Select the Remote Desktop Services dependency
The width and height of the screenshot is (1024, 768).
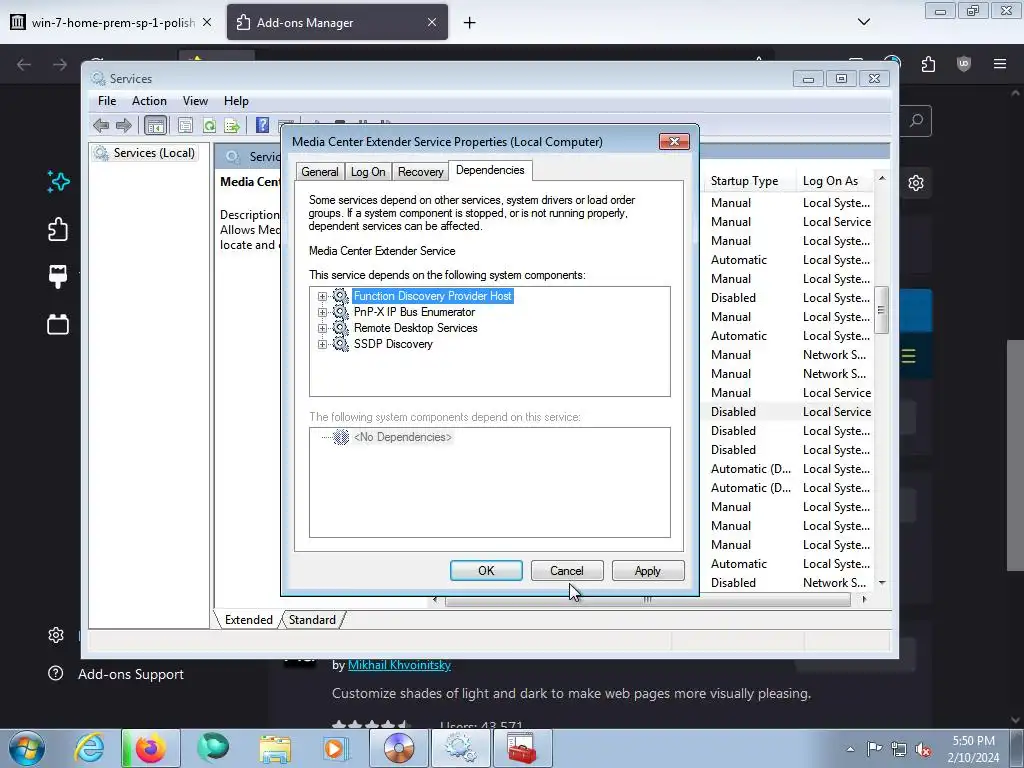click(x=415, y=328)
